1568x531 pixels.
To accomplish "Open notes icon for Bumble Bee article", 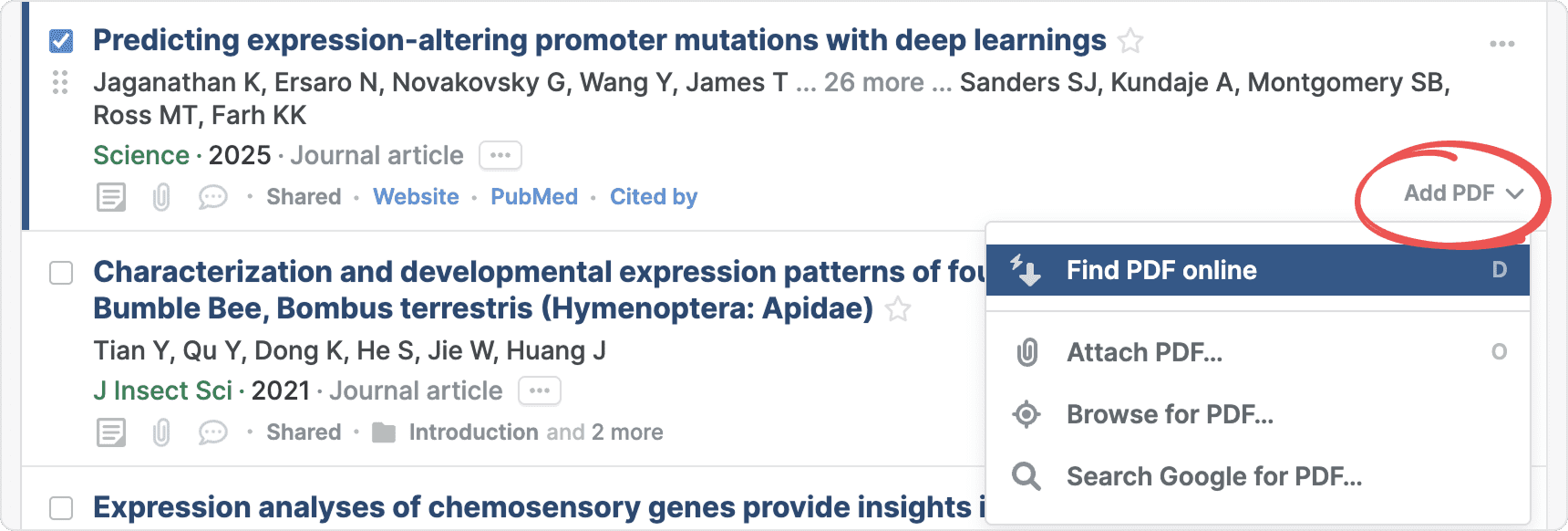I will click(111, 432).
